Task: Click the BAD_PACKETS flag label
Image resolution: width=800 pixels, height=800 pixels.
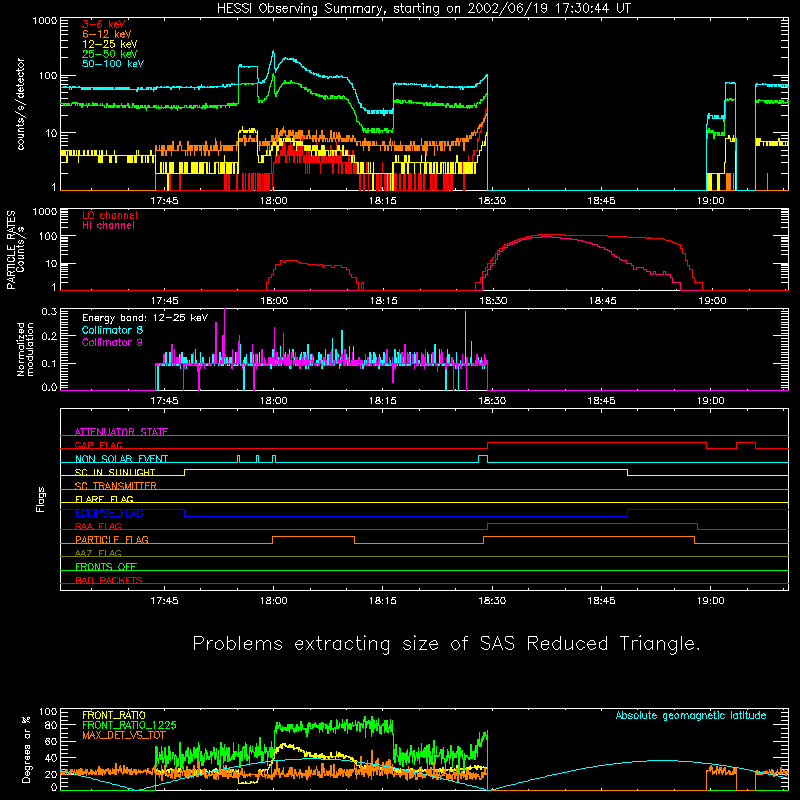Action: point(109,580)
